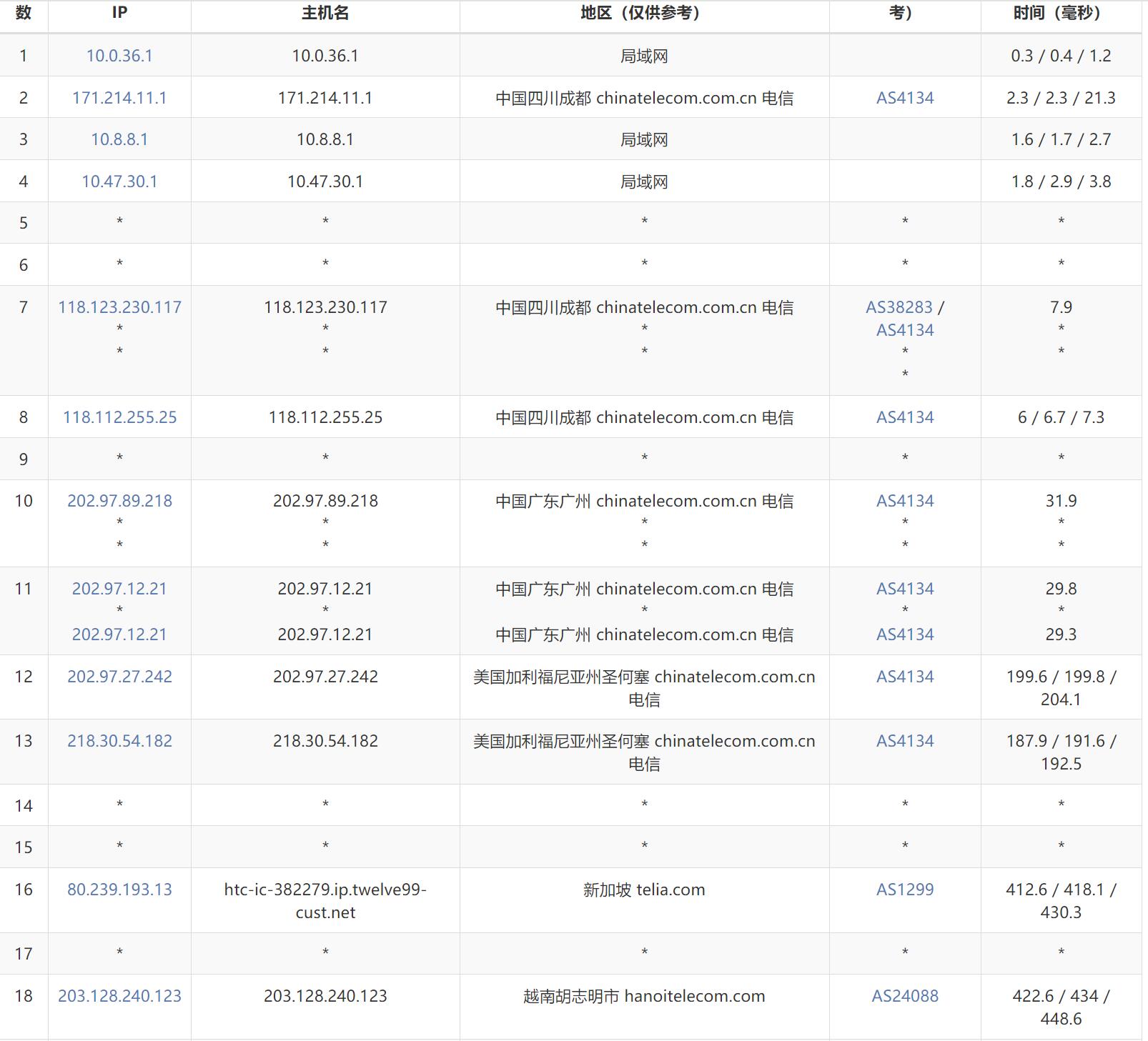Open IP link 171.214.11.1
The width and height of the screenshot is (1148, 1041).
pyautogui.click(x=119, y=98)
